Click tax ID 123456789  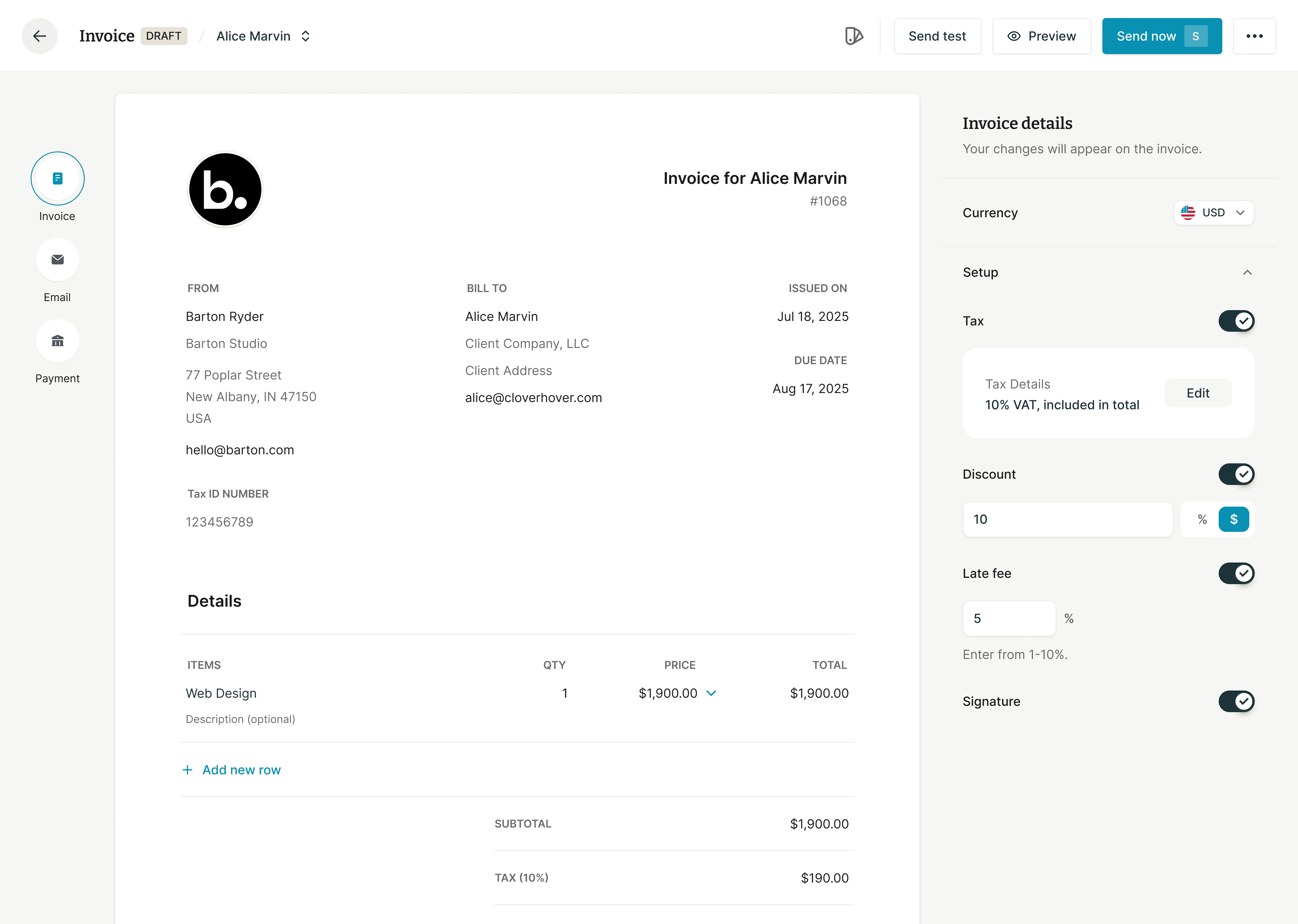[220, 522]
